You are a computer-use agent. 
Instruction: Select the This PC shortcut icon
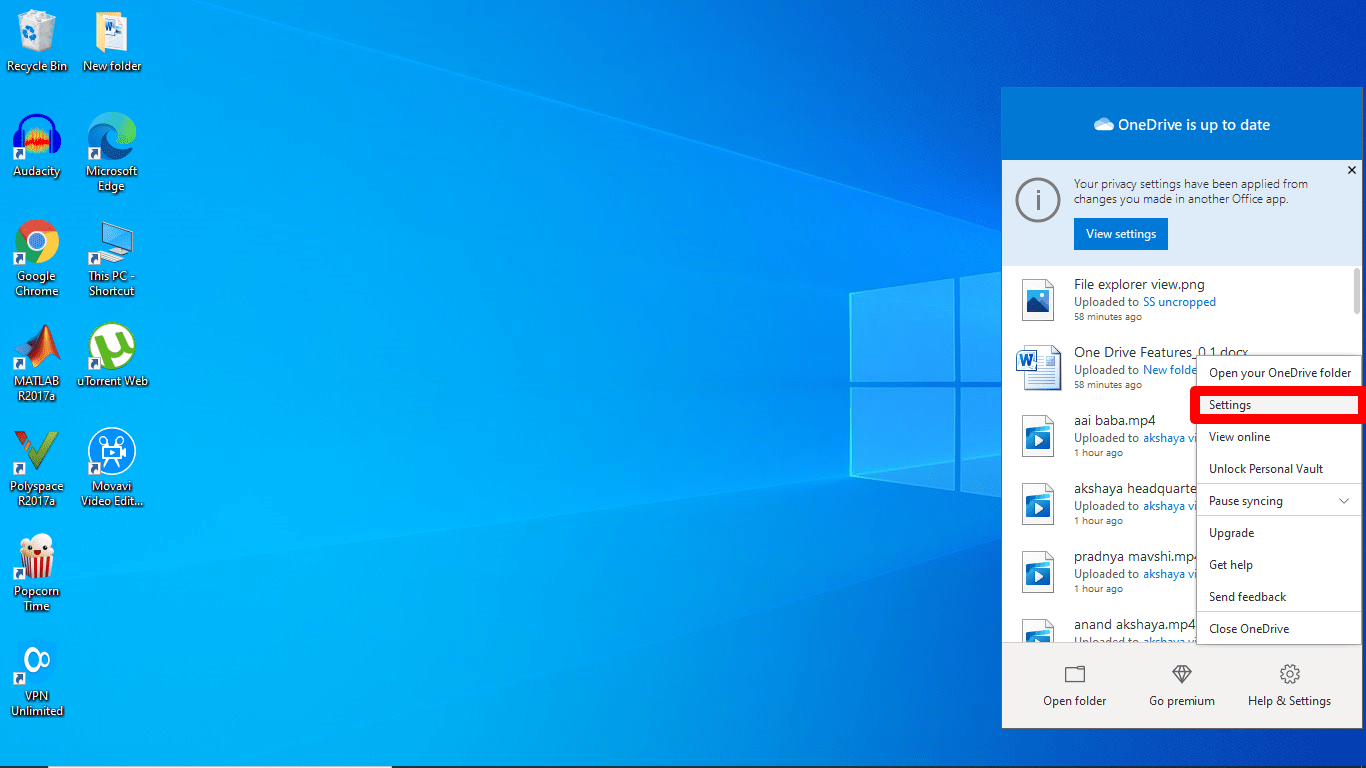tap(112, 258)
